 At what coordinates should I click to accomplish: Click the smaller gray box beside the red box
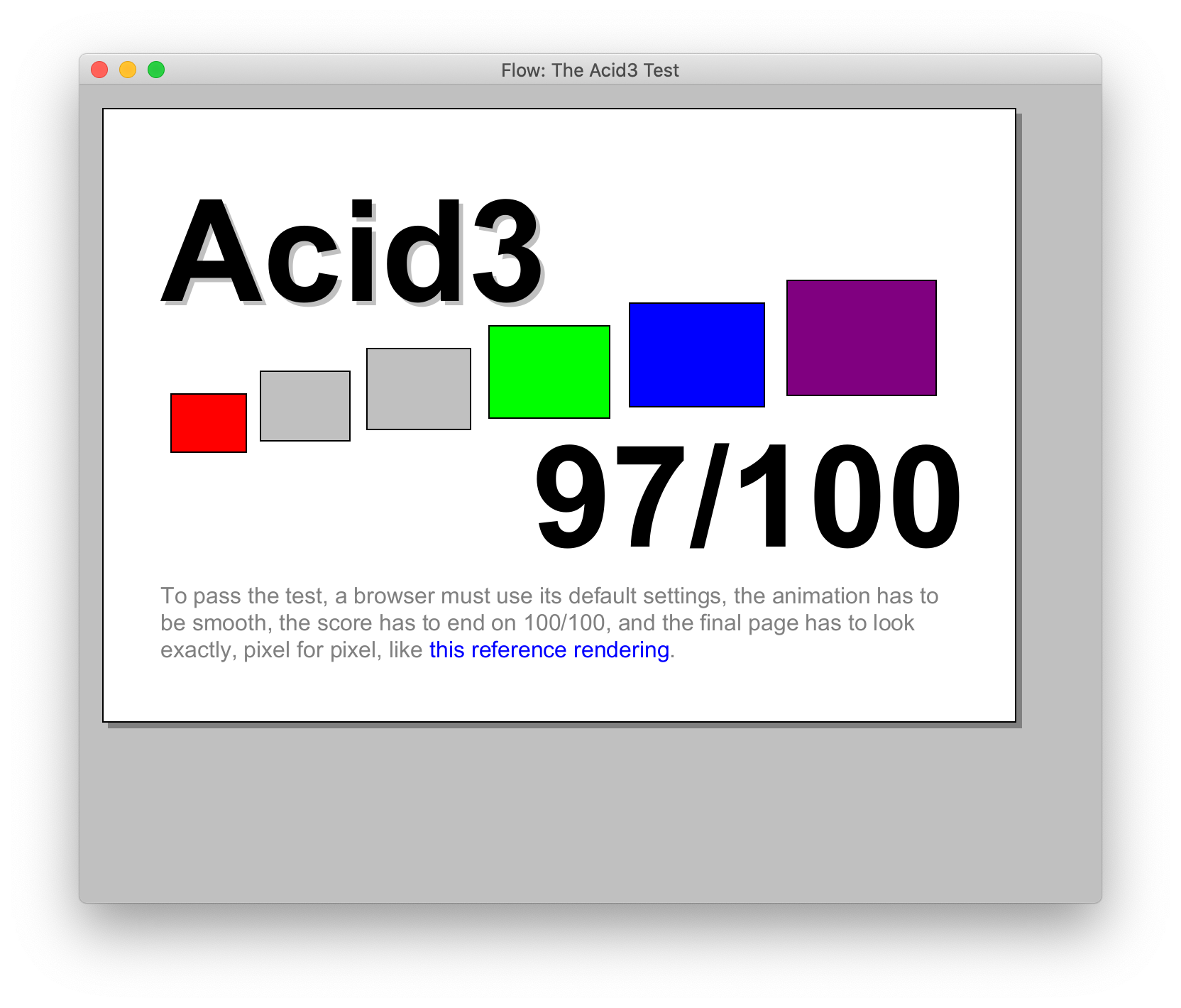pos(305,406)
